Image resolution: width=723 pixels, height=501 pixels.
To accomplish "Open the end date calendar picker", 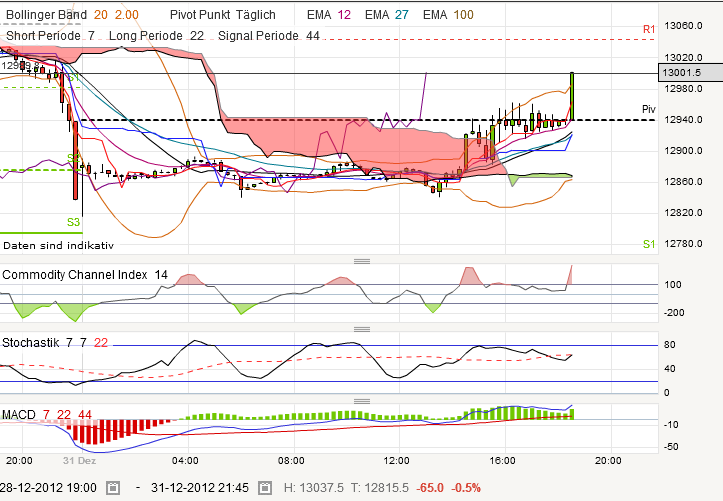I will pos(266,488).
